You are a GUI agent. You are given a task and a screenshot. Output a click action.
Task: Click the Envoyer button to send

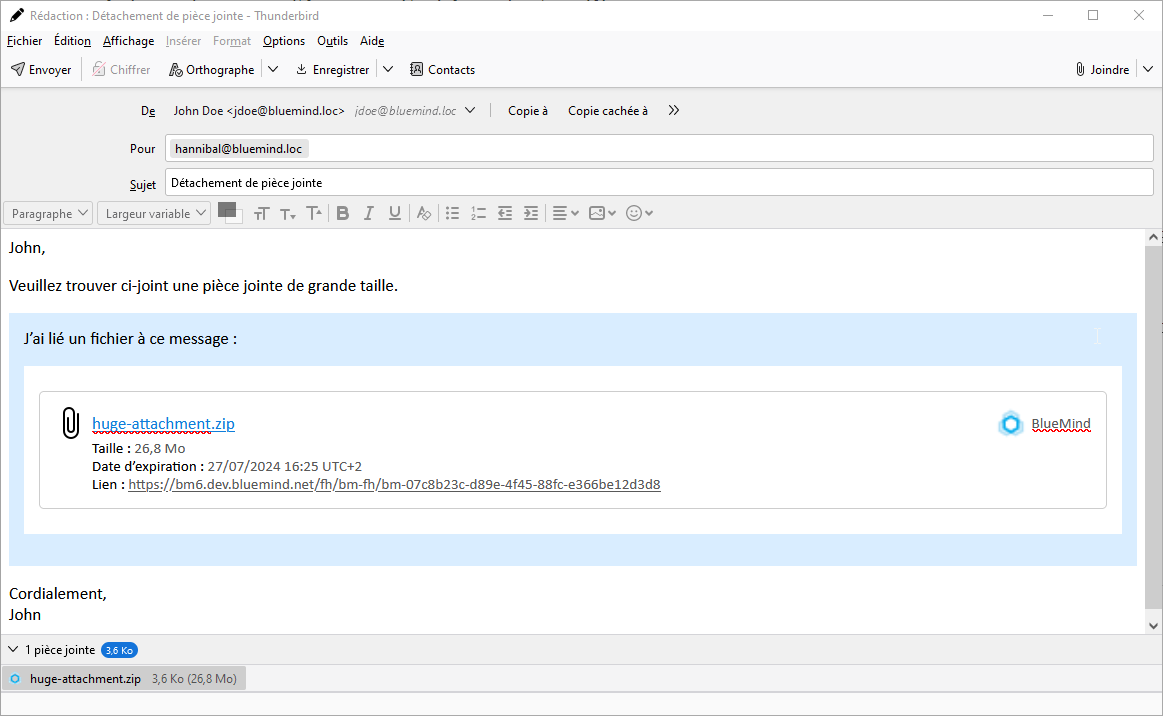click(41, 70)
